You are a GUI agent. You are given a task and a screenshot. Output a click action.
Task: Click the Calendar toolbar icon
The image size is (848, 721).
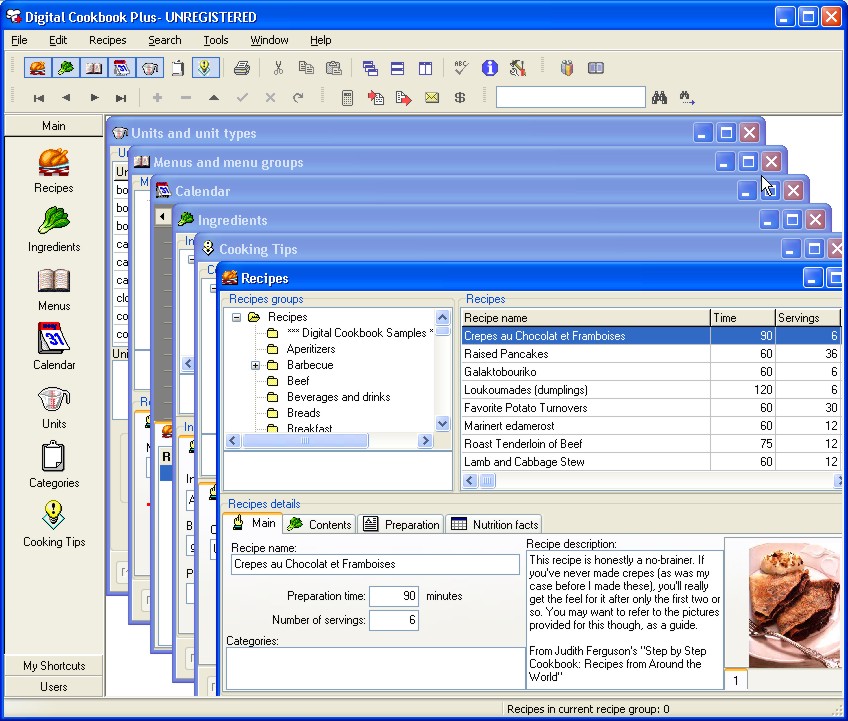(x=122, y=68)
